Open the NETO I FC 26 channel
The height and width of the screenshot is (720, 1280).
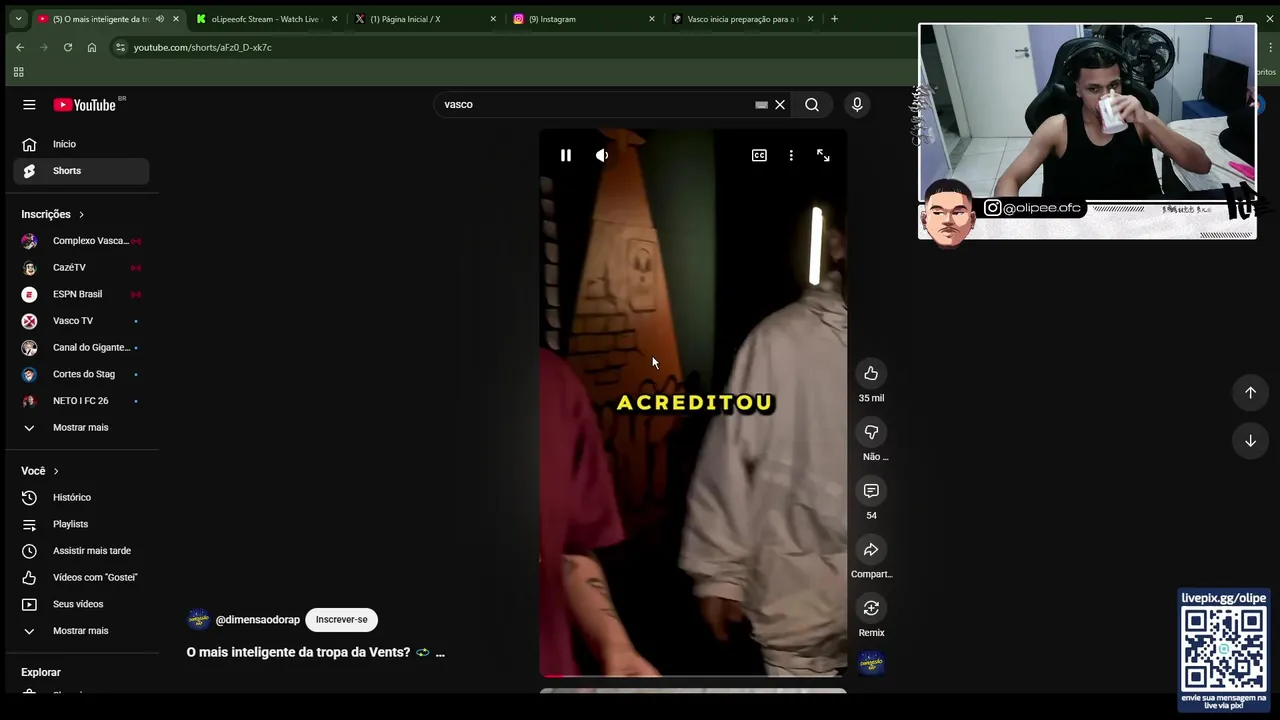point(81,401)
